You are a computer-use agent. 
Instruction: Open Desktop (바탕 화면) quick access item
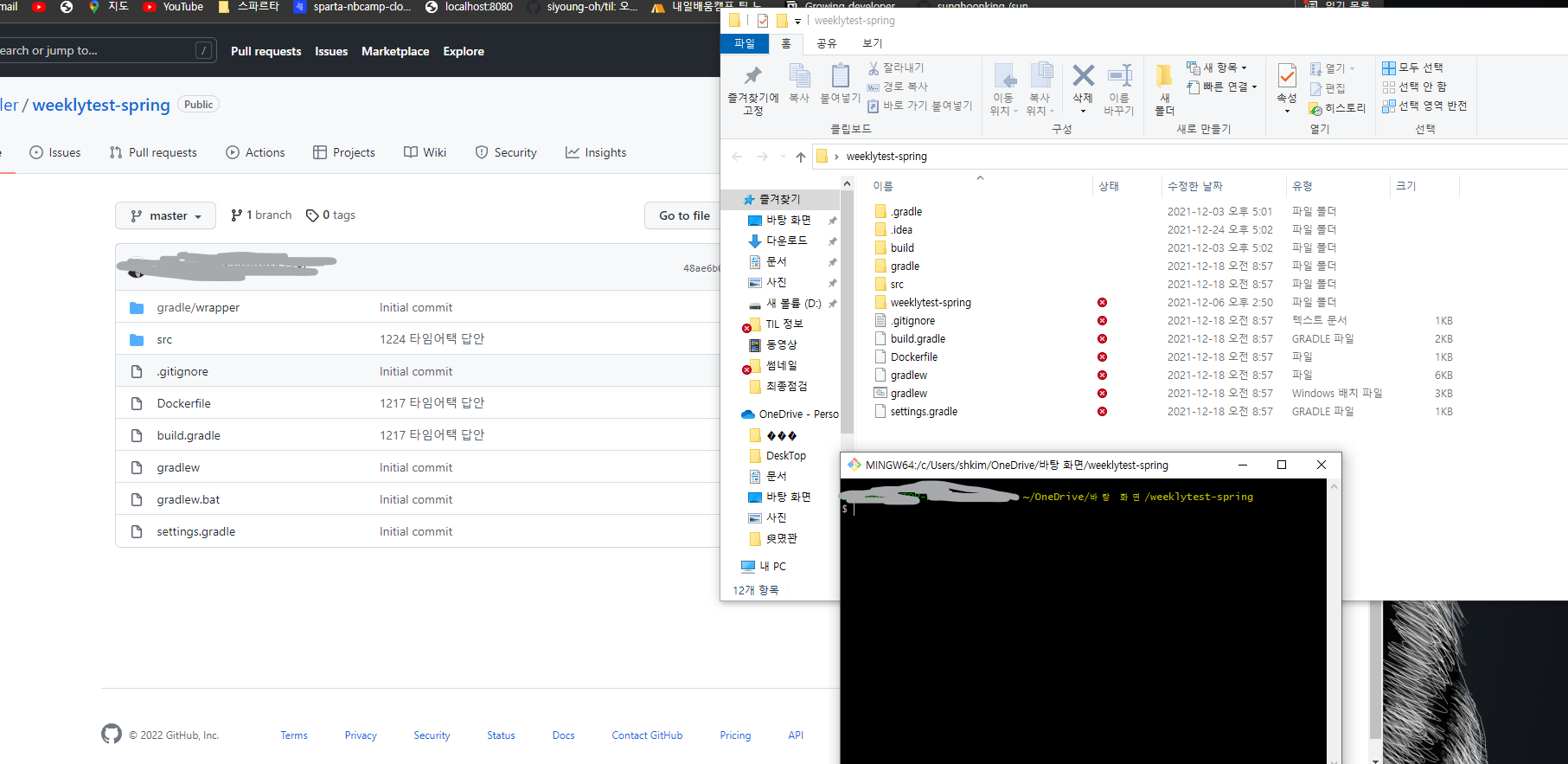pyautogui.click(x=788, y=221)
